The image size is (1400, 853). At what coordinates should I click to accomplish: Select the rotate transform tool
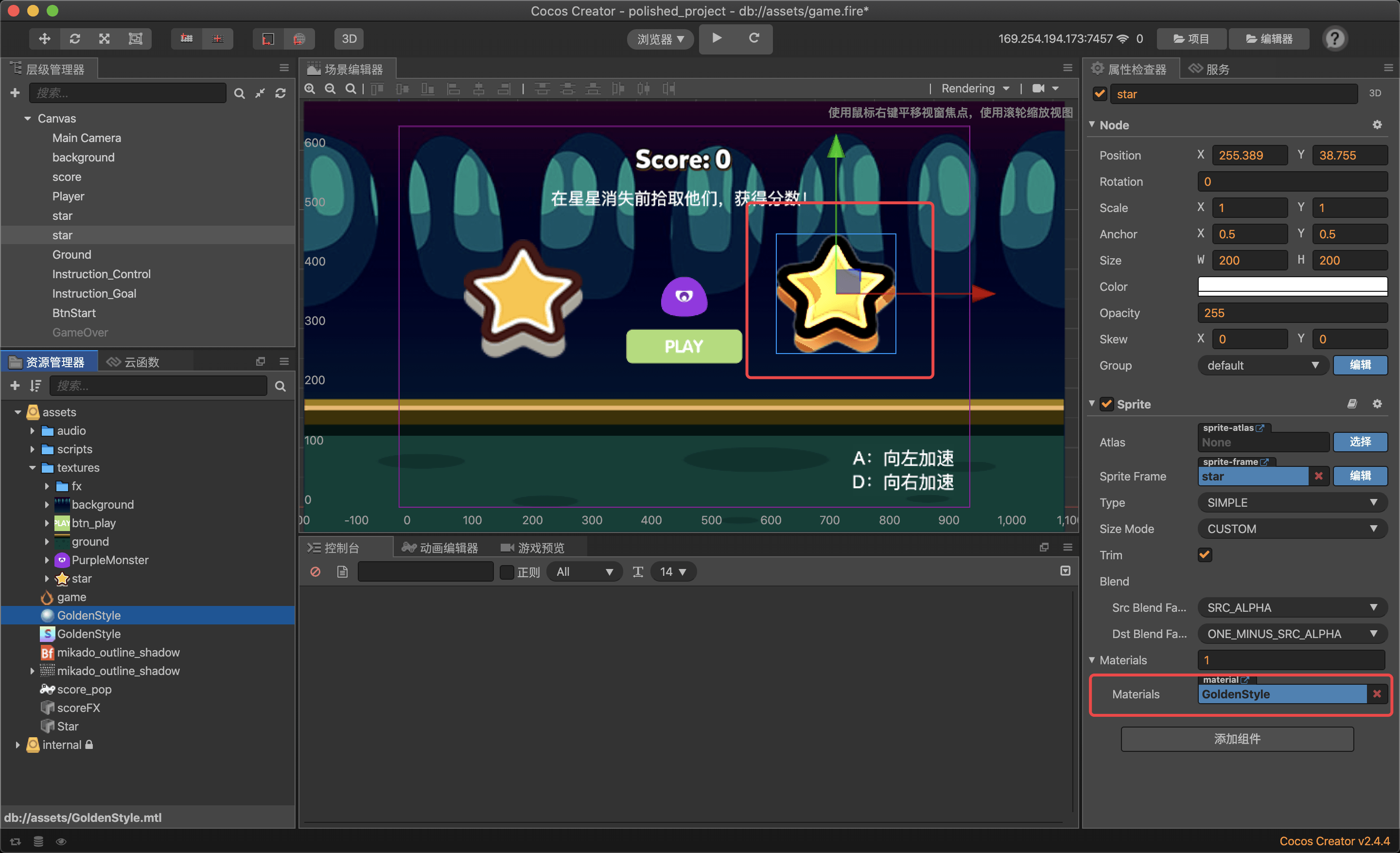coord(74,38)
